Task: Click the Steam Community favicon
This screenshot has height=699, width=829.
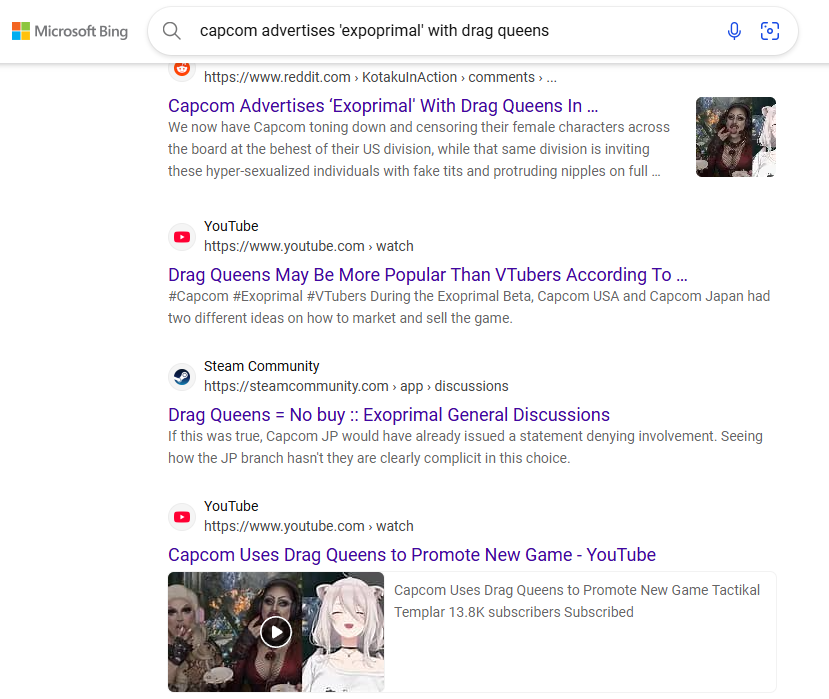Action: click(182, 377)
